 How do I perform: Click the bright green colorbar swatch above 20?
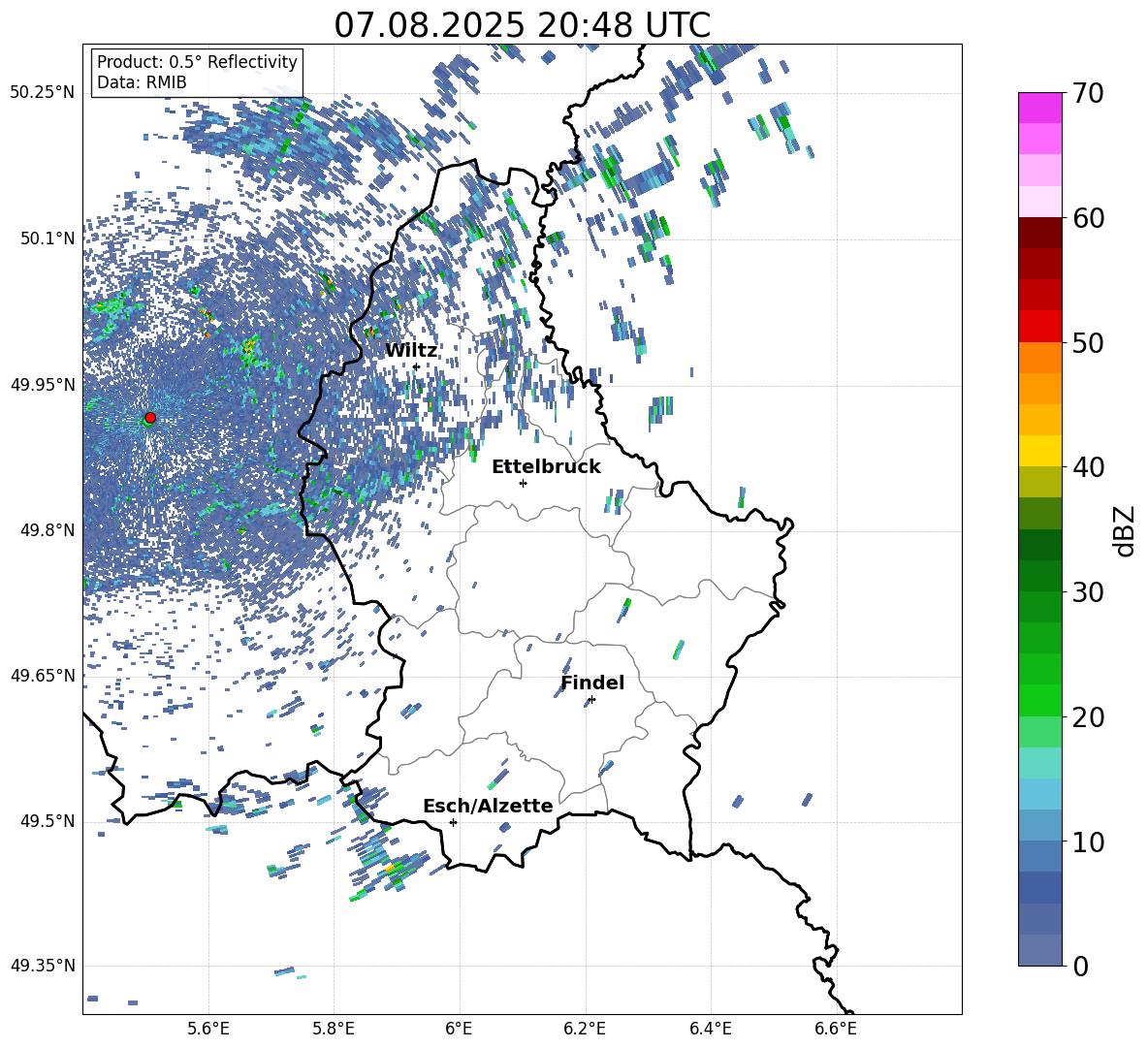pyautogui.click(x=1040, y=700)
